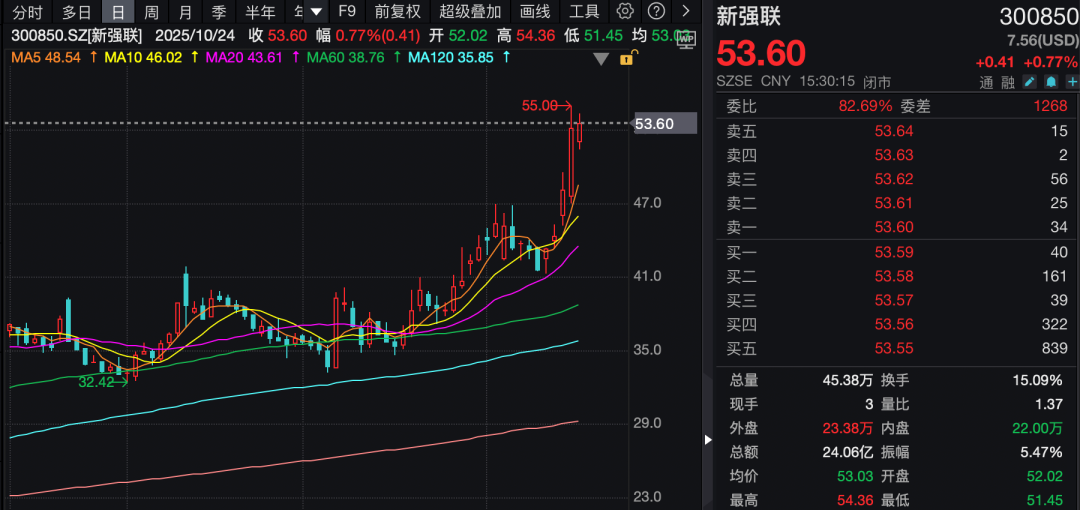Click the WP monitor icon

point(686,39)
